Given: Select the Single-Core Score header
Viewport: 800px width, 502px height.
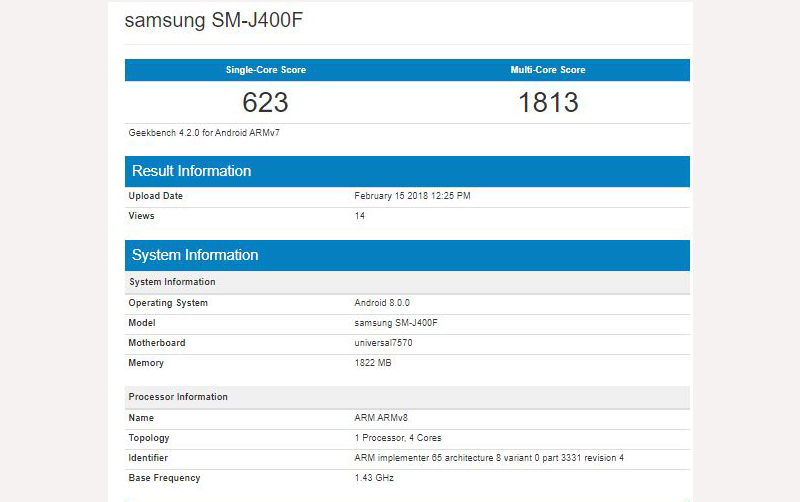Looking at the screenshot, I should coord(266,70).
